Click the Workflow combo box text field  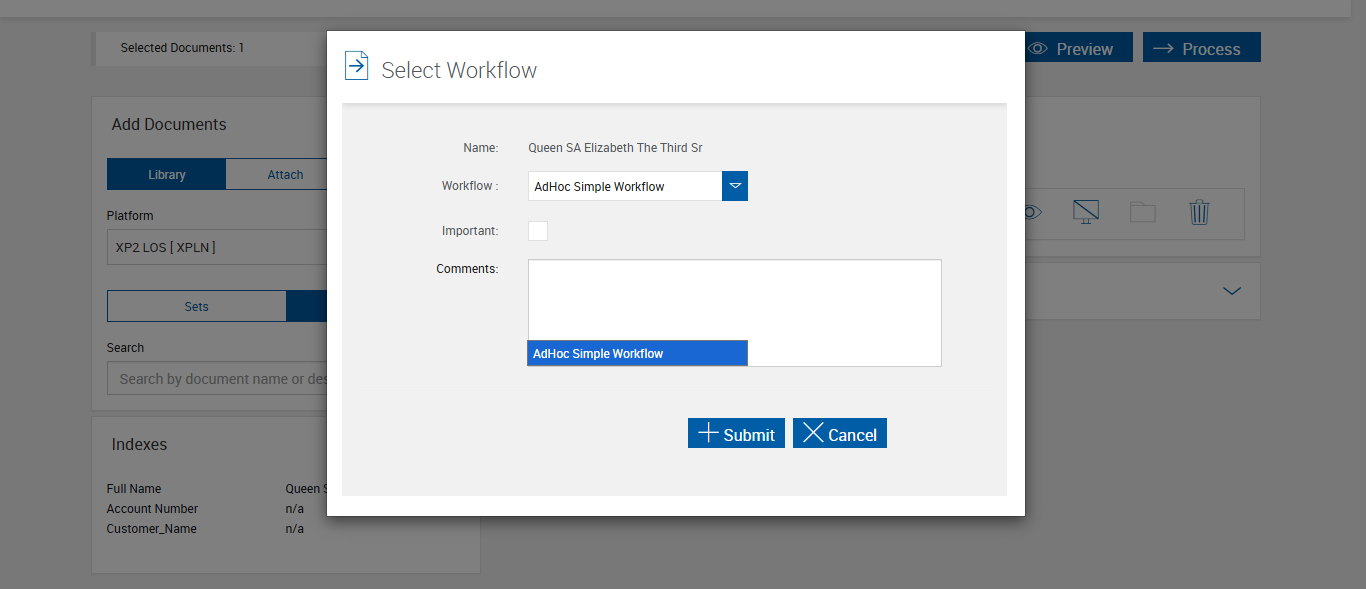click(x=624, y=186)
